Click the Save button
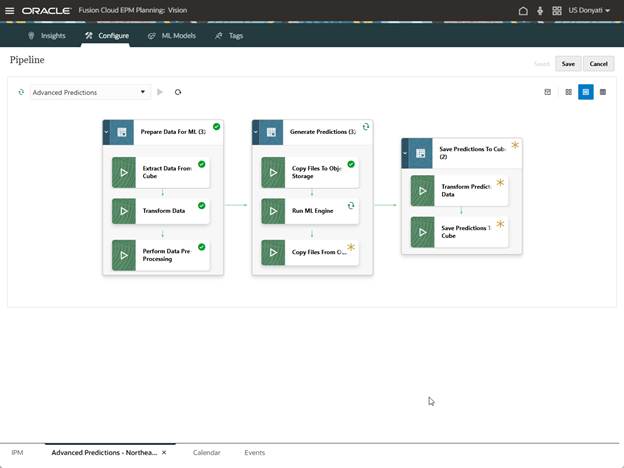The width and height of the screenshot is (624, 468). pos(568,64)
